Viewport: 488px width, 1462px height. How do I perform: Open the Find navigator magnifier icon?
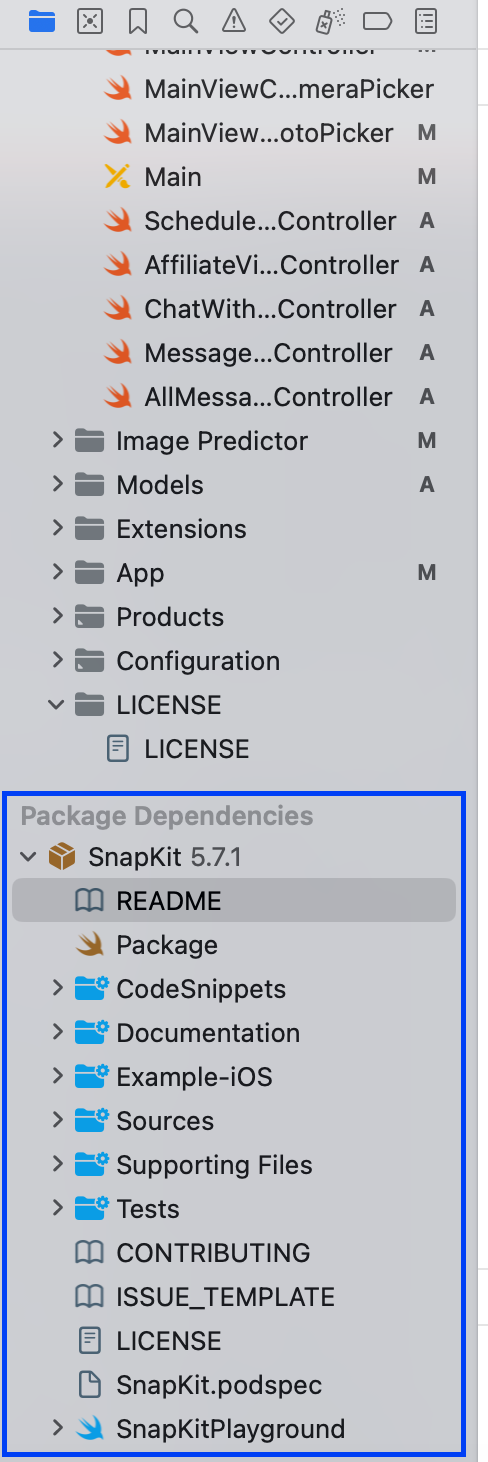185,20
